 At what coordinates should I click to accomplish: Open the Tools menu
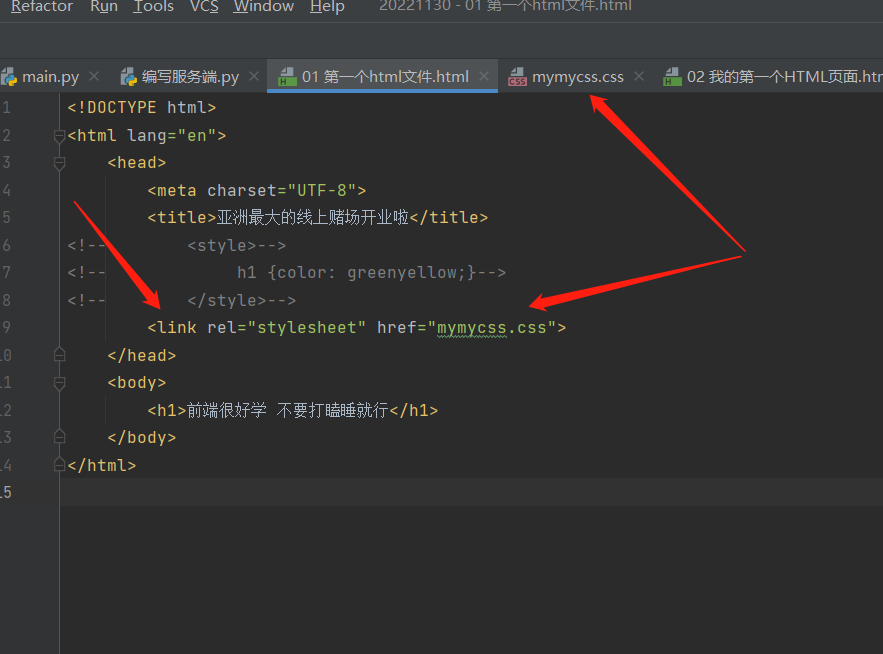[x=153, y=7]
